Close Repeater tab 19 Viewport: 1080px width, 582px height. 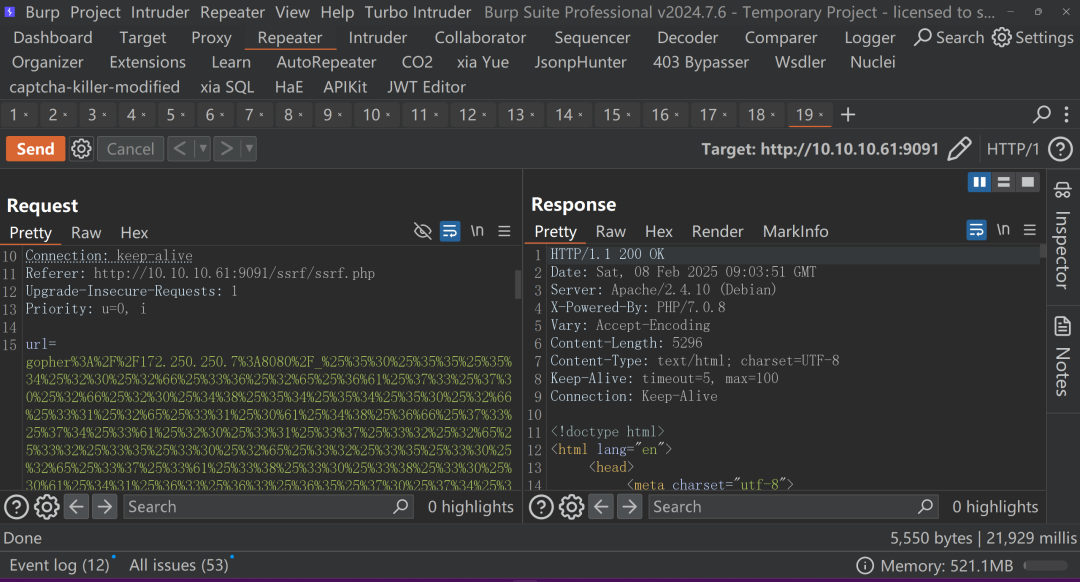click(821, 115)
